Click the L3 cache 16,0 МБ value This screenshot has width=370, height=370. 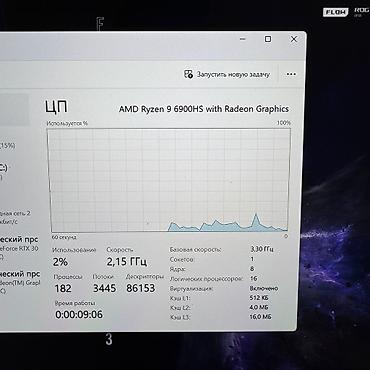(261, 317)
